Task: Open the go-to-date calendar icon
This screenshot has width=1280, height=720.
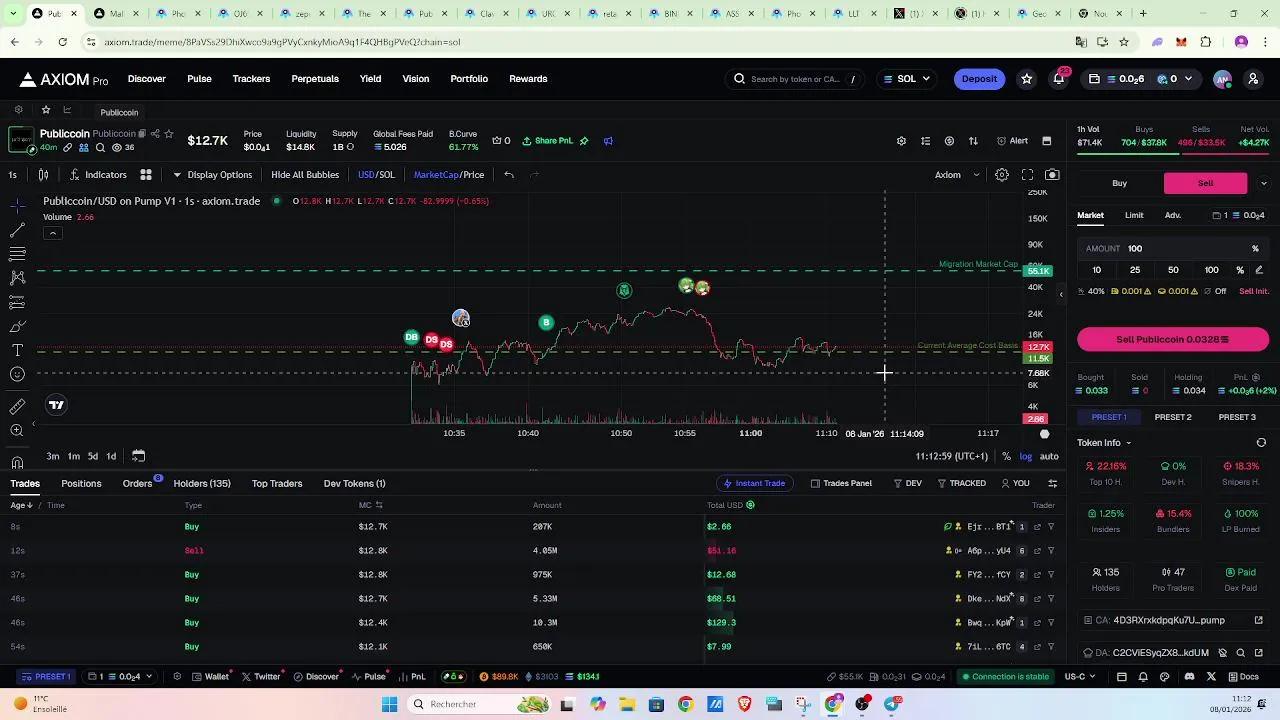Action: pyautogui.click(x=138, y=456)
